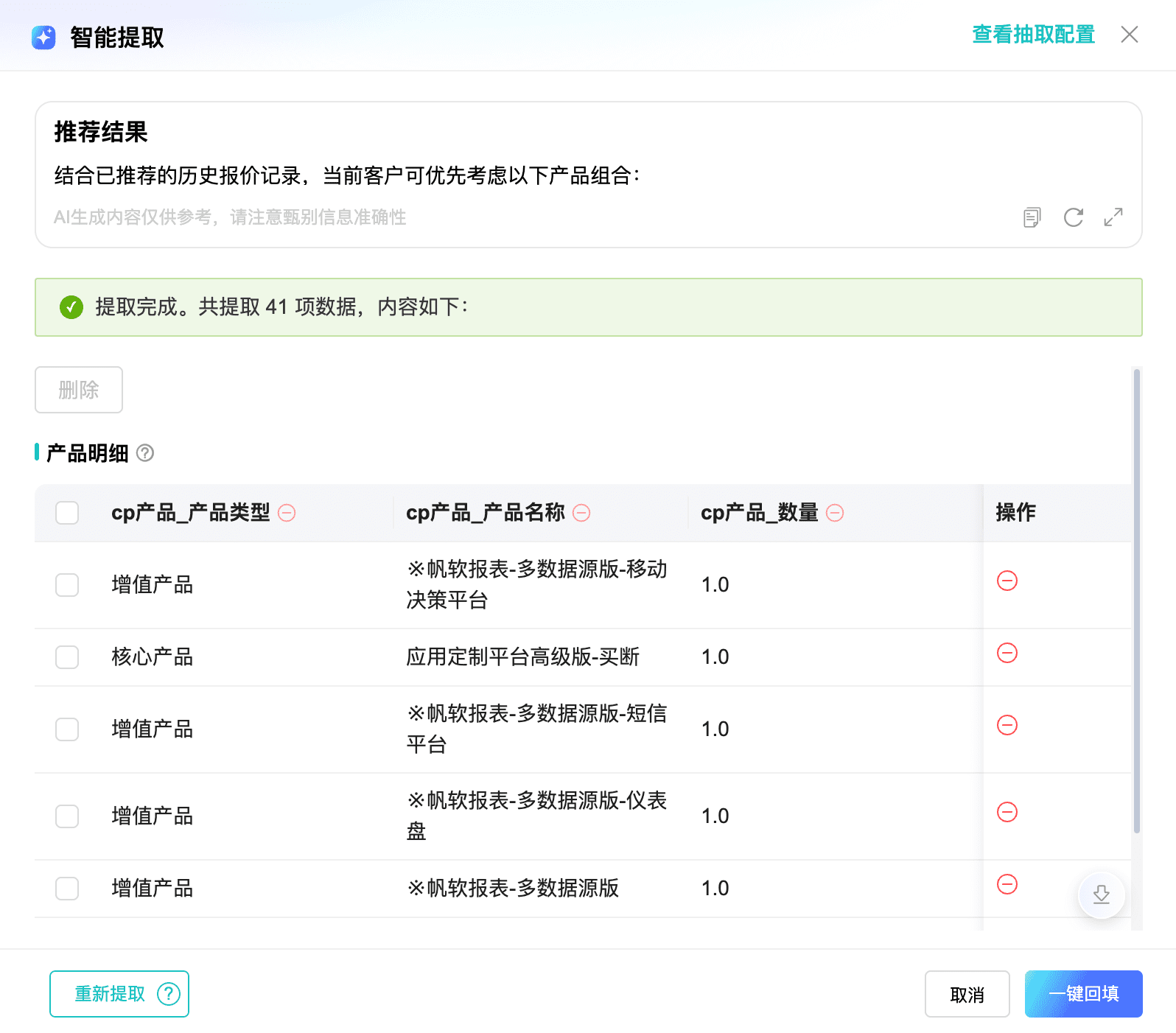Click 产品明细 section title
This screenshot has height=1033, width=1176.
click(x=88, y=453)
